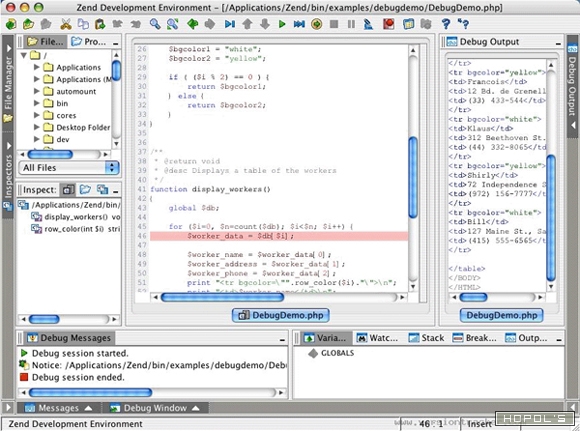
Task: Click the magnifier Find icon
Action: point(155,24)
